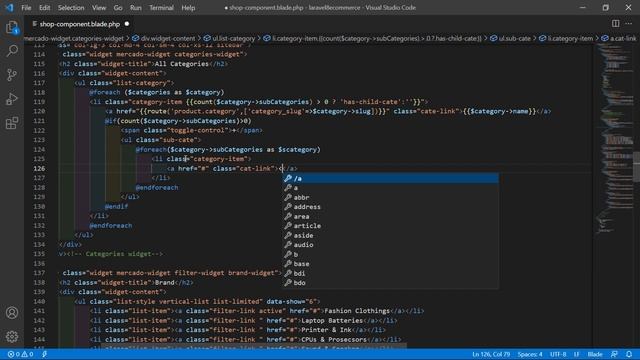Click the LF end-of-line status item

(577, 354)
